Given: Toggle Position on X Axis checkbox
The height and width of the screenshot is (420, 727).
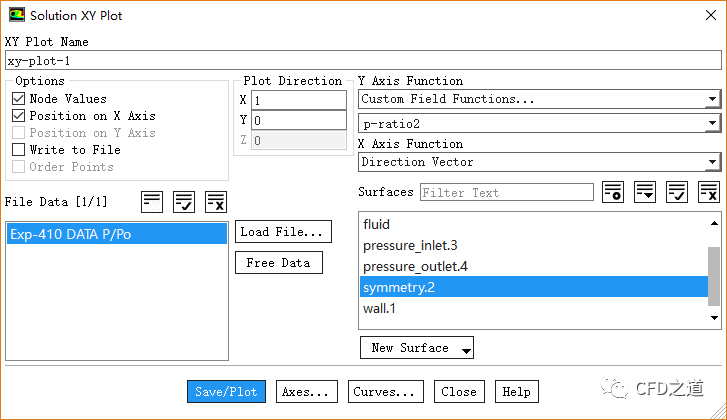Looking at the screenshot, I should click(x=19, y=116).
